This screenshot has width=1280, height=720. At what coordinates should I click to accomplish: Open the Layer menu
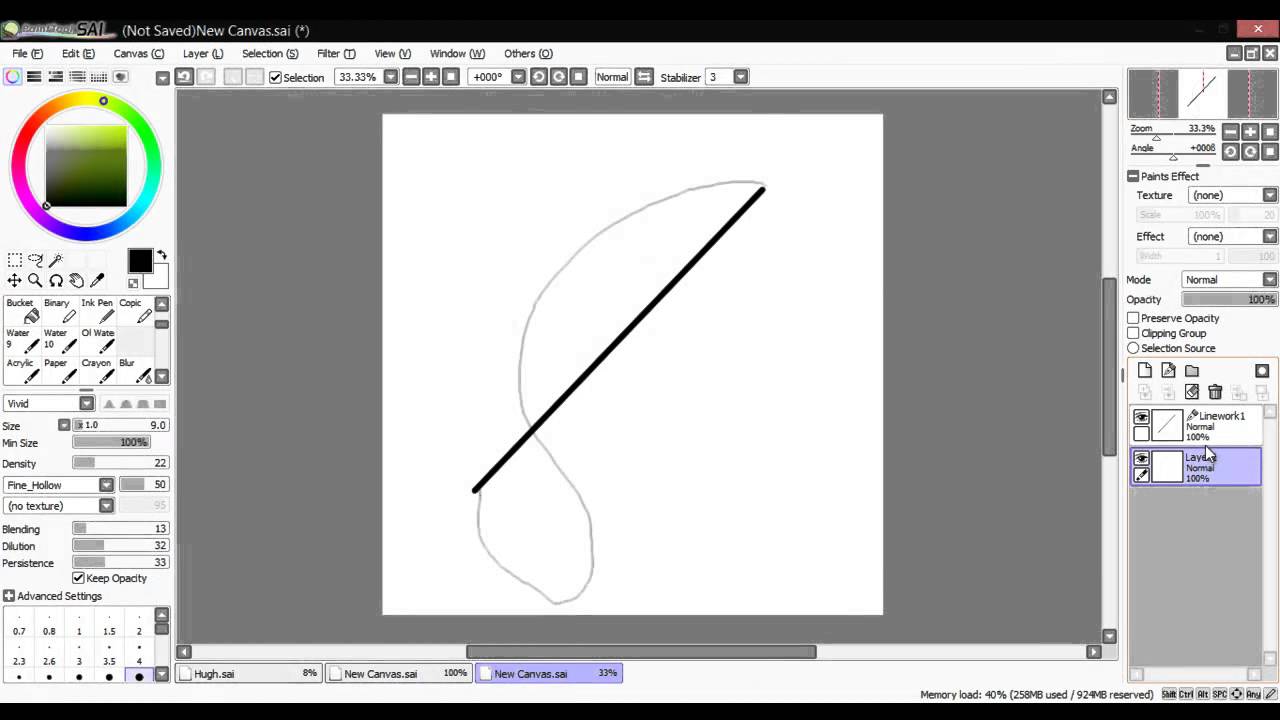point(203,54)
